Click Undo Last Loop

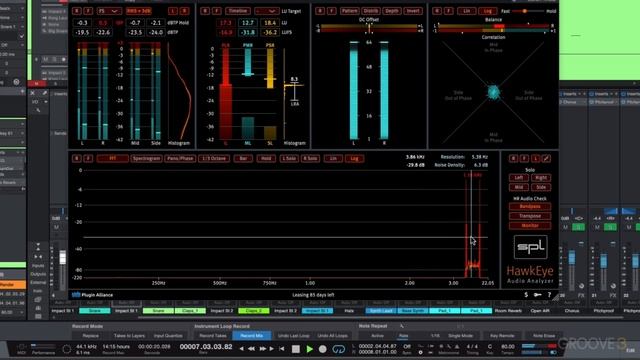click(293, 336)
